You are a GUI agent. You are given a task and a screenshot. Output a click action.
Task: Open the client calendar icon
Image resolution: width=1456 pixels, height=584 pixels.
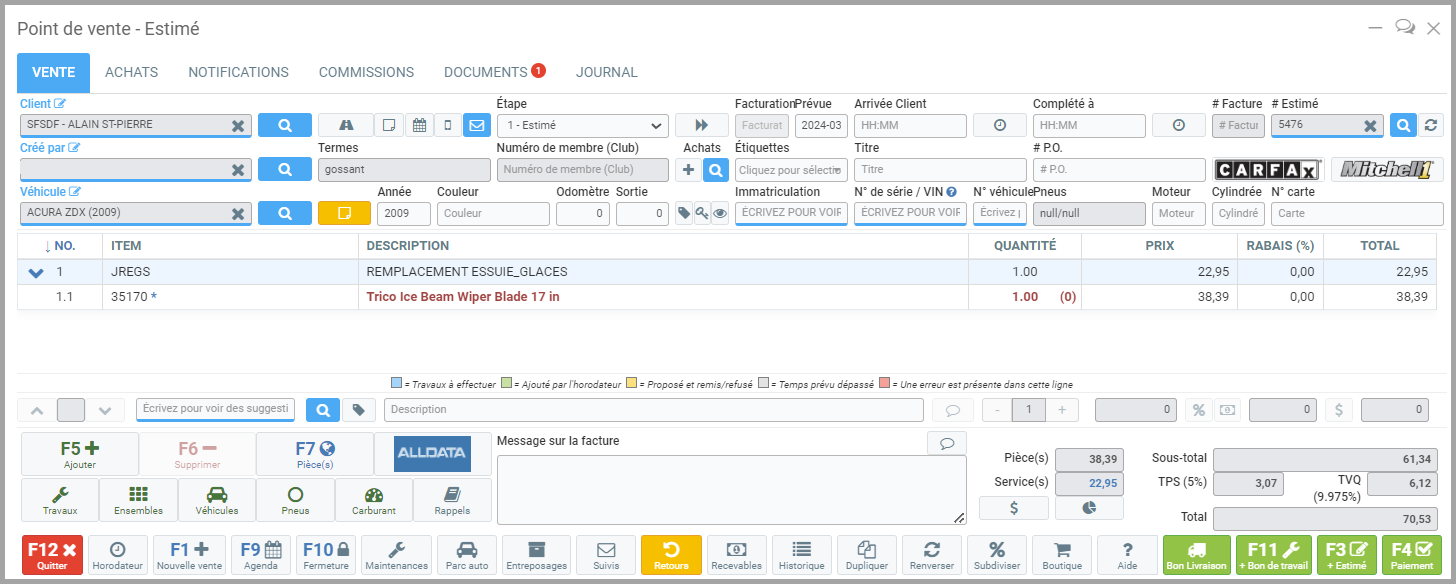(x=419, y=125)
